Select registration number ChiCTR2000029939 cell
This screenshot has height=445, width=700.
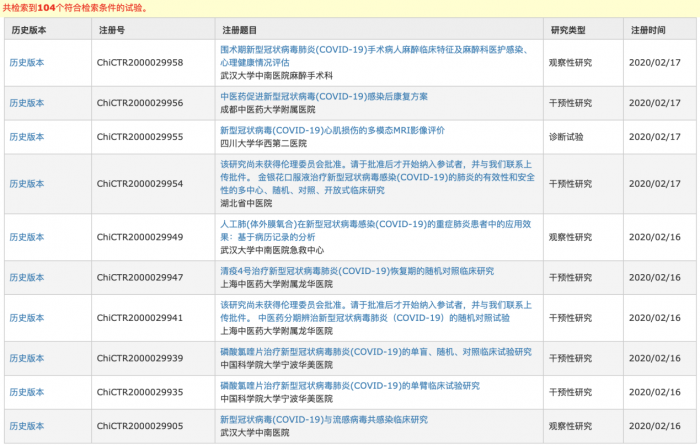point(140,358)
